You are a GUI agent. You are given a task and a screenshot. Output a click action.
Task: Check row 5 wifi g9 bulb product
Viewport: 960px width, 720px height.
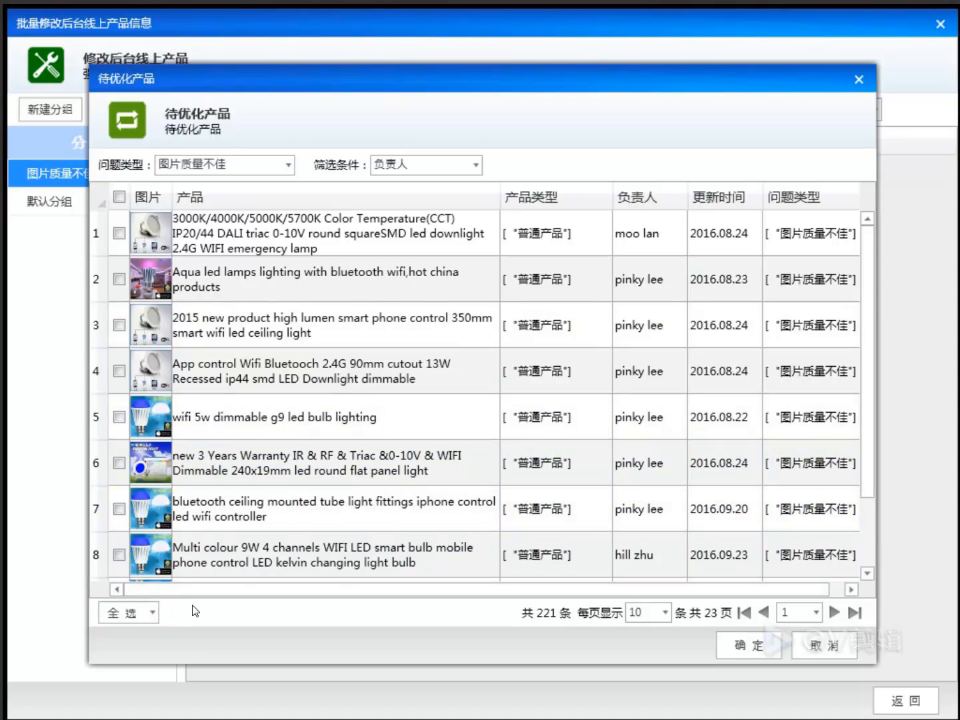click(x=119, y=417)
